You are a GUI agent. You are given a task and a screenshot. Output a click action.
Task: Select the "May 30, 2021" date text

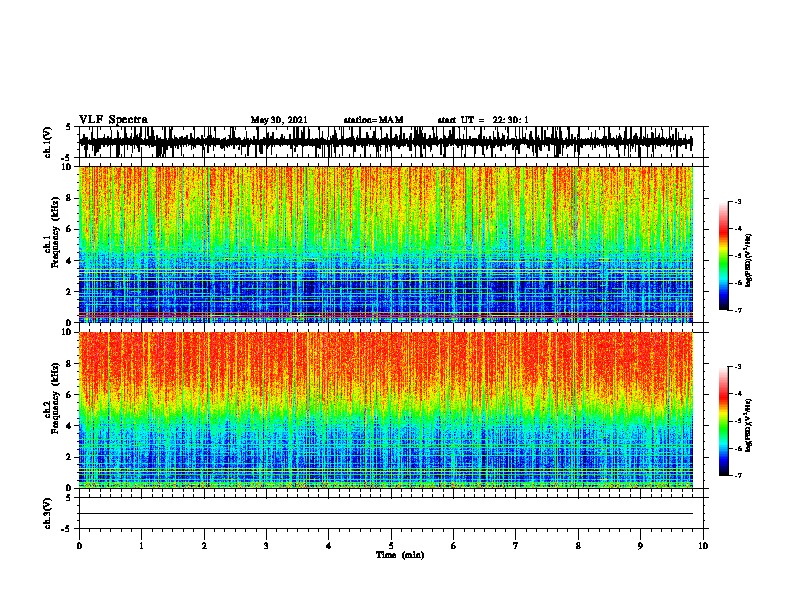[279, 120]
